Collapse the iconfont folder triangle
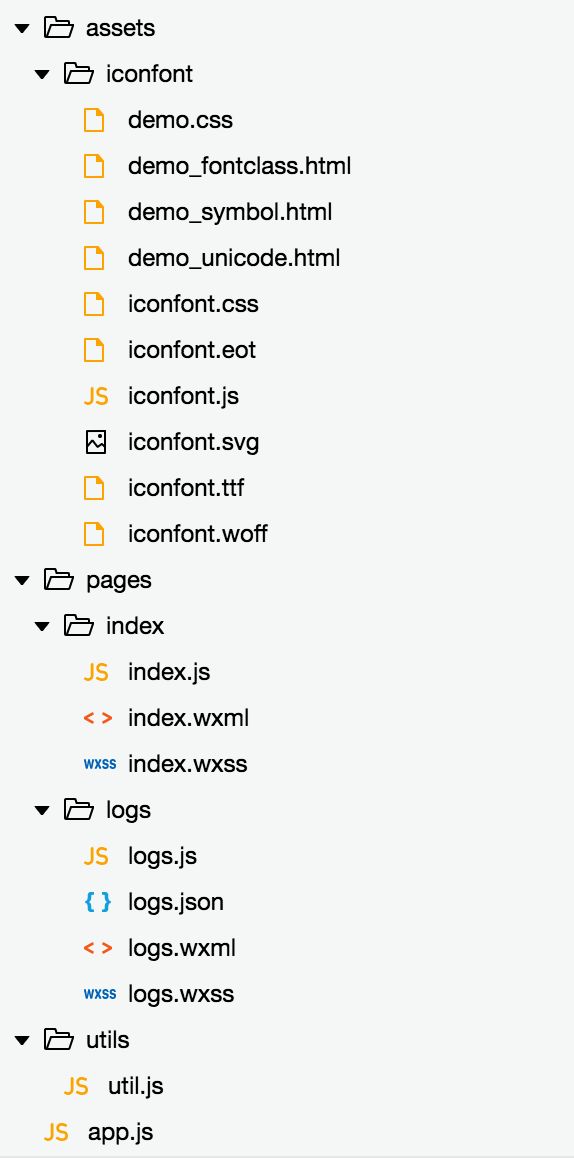This screenshot has width=574, height=1158. [x=42, y=75]
